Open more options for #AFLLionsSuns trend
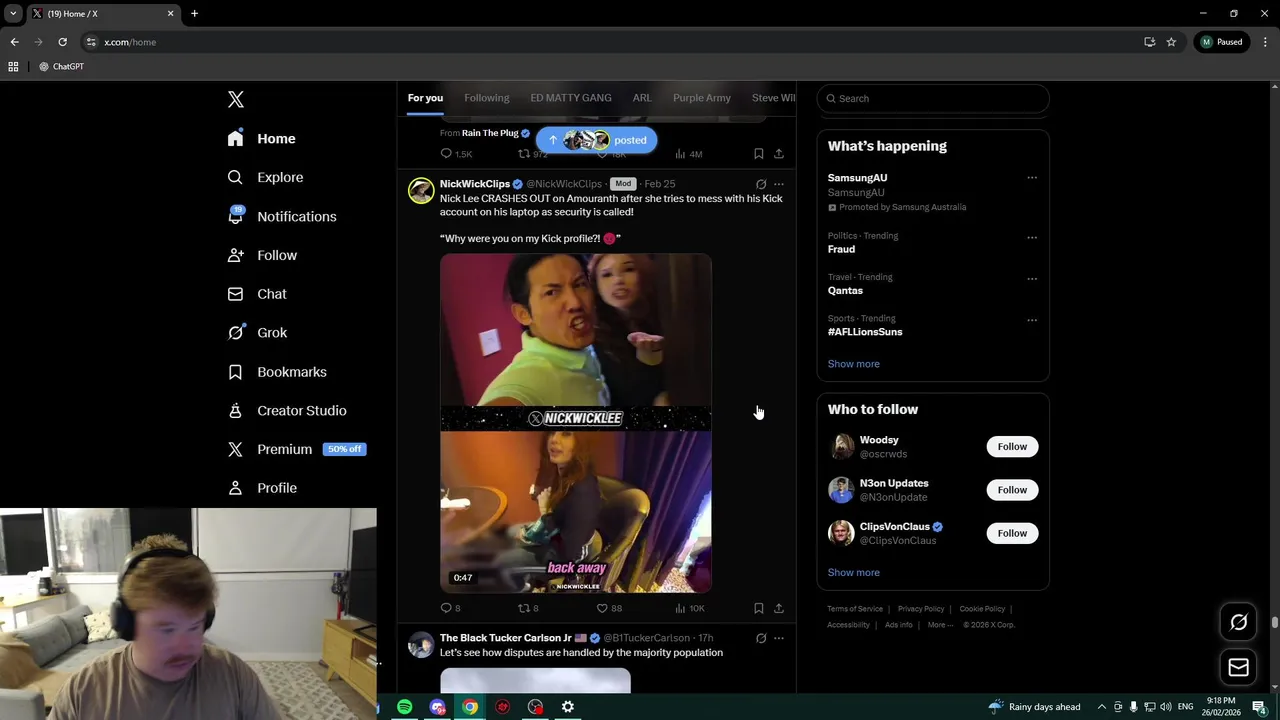The height and width of the screenshot is (720, 1280). (1032, 320)
